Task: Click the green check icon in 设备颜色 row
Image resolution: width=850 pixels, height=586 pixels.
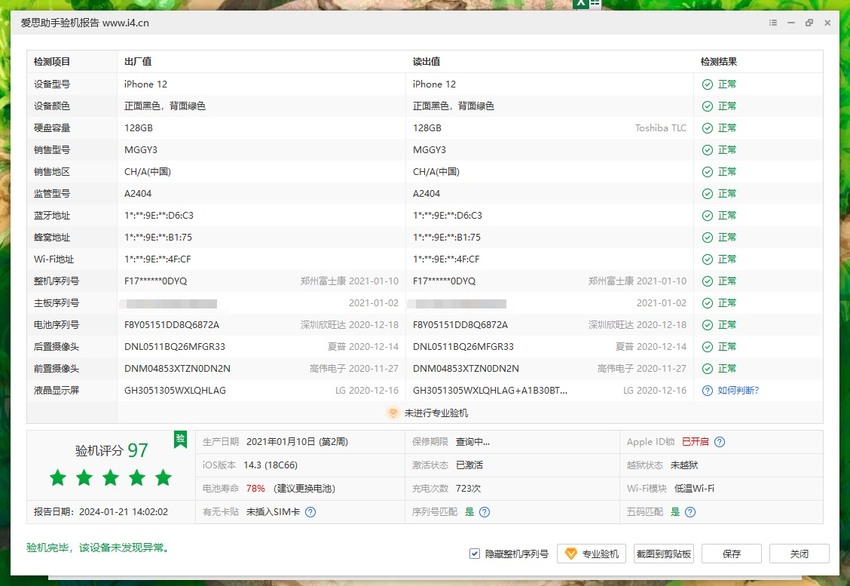Action: 707,106
